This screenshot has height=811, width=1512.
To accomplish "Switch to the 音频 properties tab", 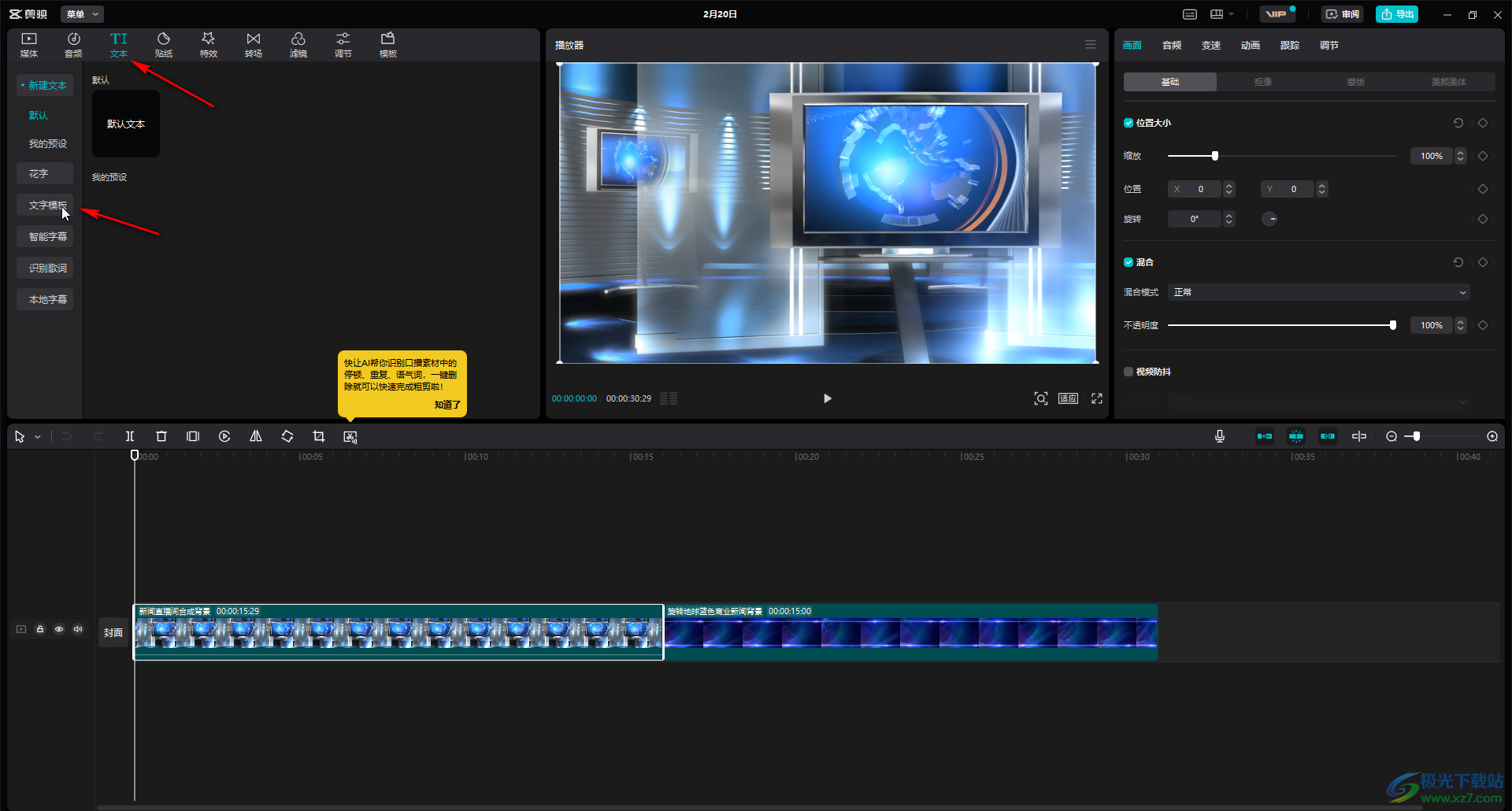I will click(x=1172, y=45).
